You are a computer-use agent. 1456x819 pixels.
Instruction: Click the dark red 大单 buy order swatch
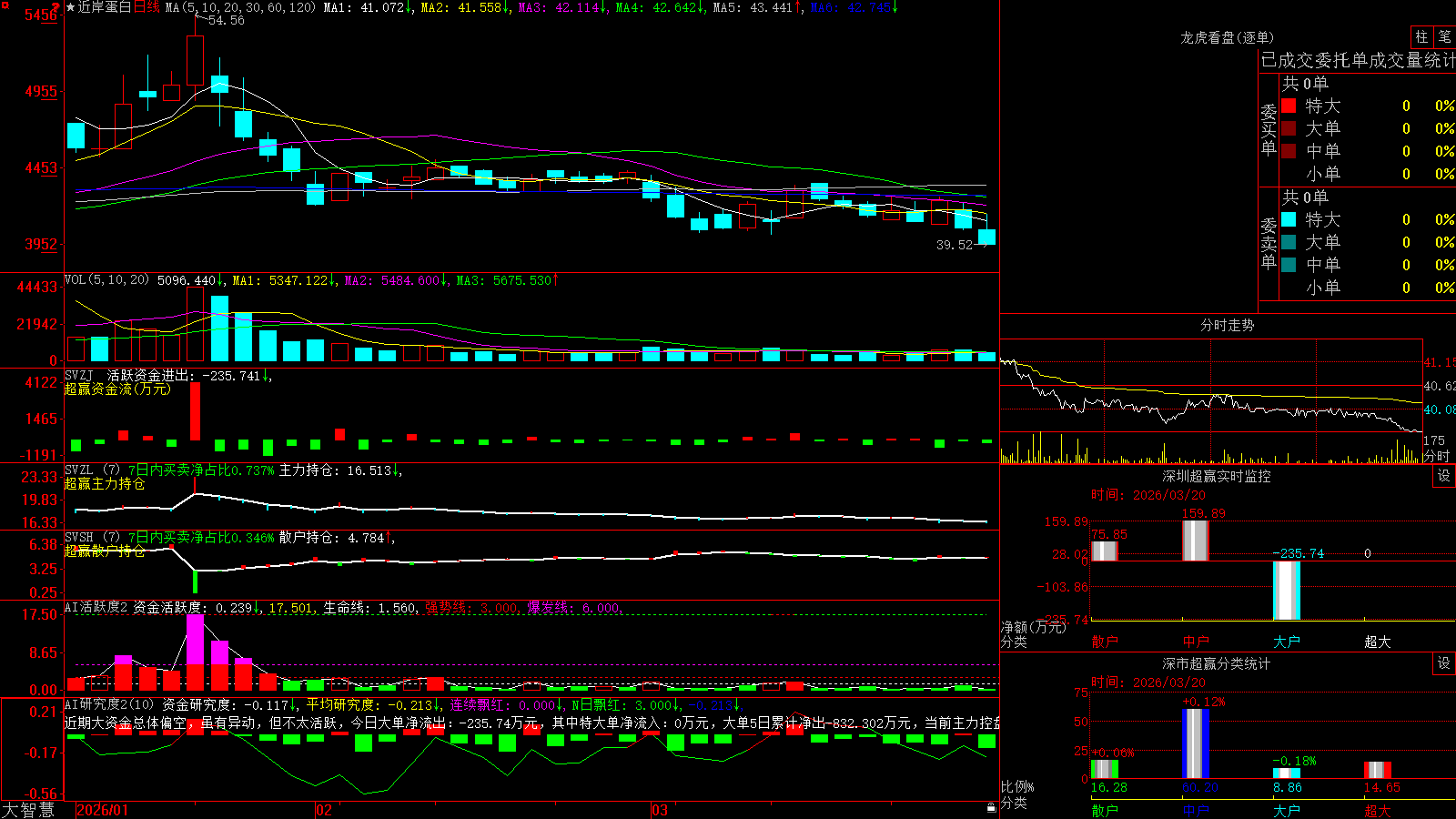[1289, 128]
